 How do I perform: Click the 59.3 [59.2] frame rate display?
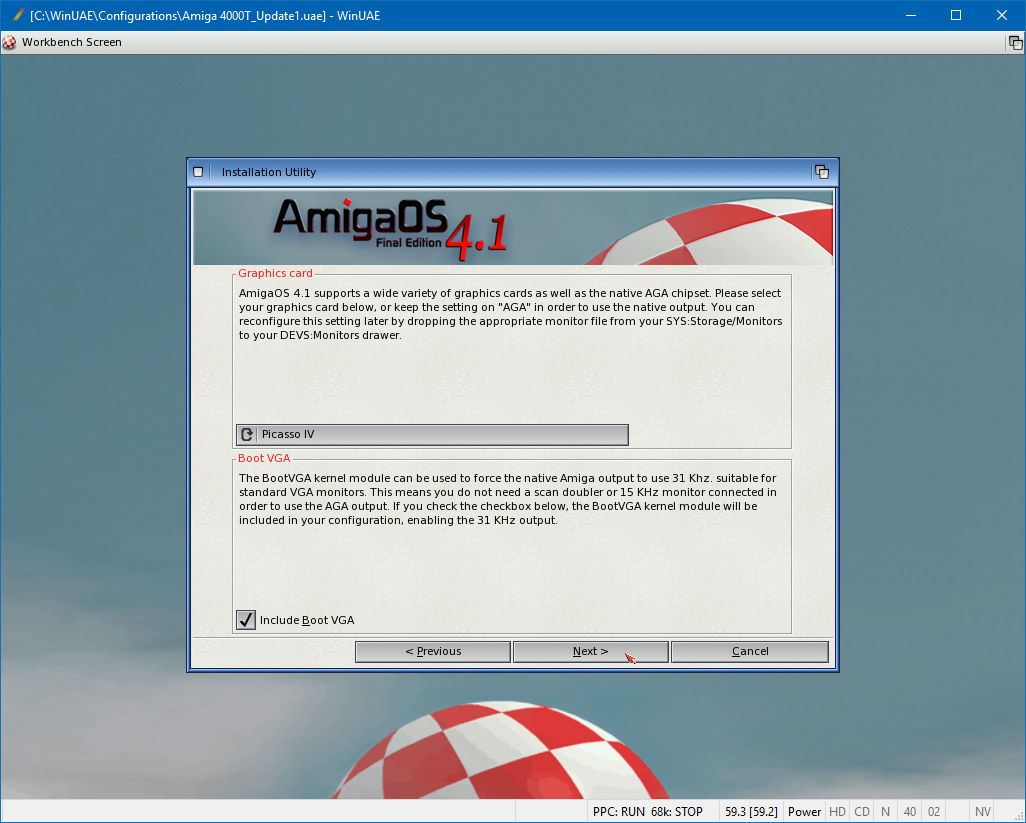click(x=752, y=812)
